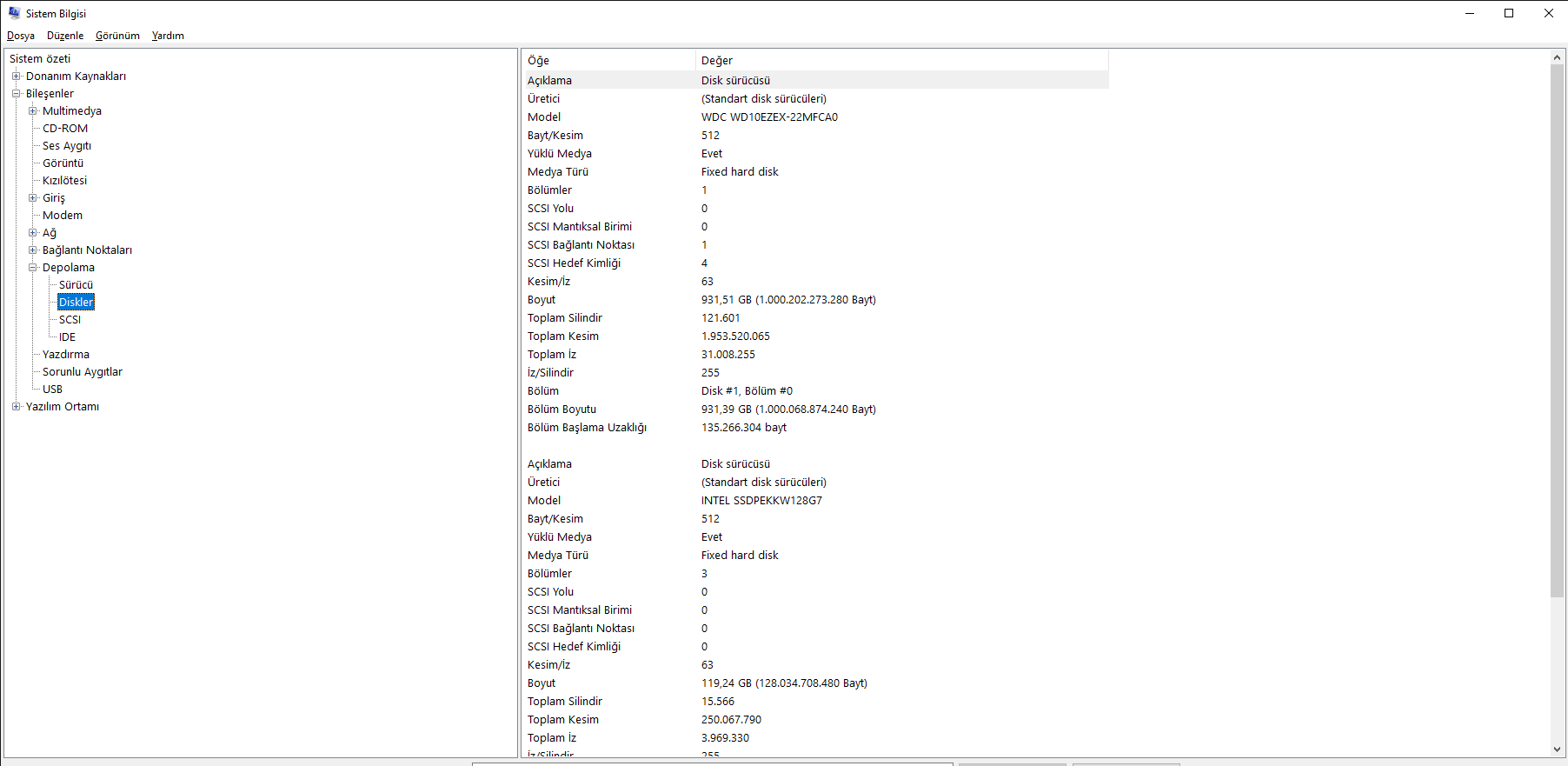Select the INTEL SSDPEKKW128G7 model value

pyautogui.click(x=761, y=501)
